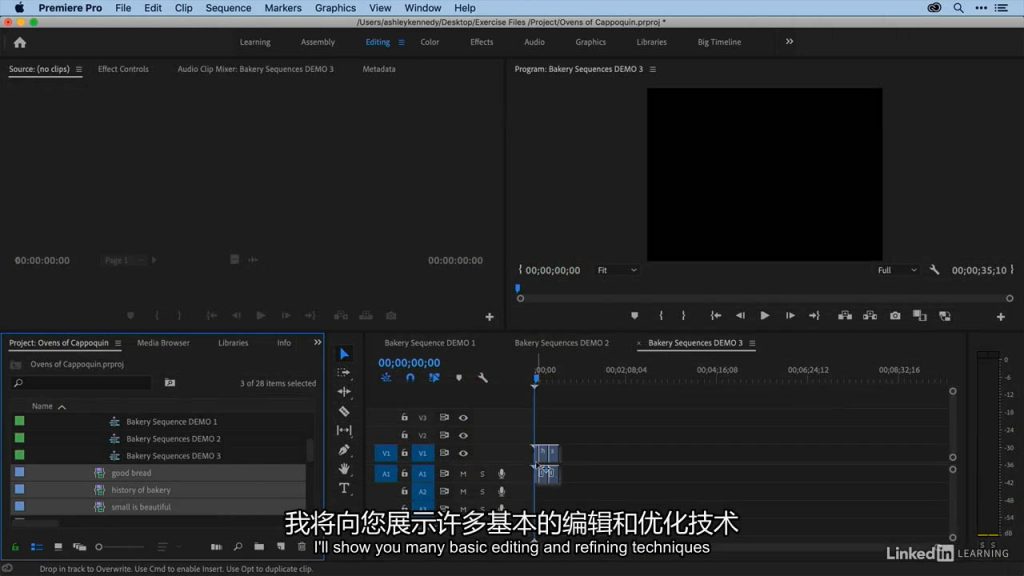Toggle Snap in timeline magnet icon
This screenshot has width=1024, height=576.
point(410,377)
